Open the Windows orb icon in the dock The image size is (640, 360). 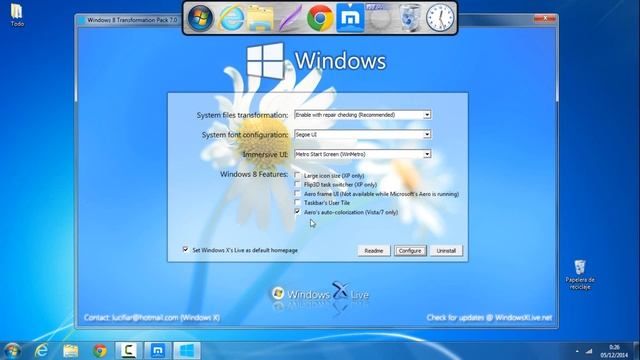200,18
